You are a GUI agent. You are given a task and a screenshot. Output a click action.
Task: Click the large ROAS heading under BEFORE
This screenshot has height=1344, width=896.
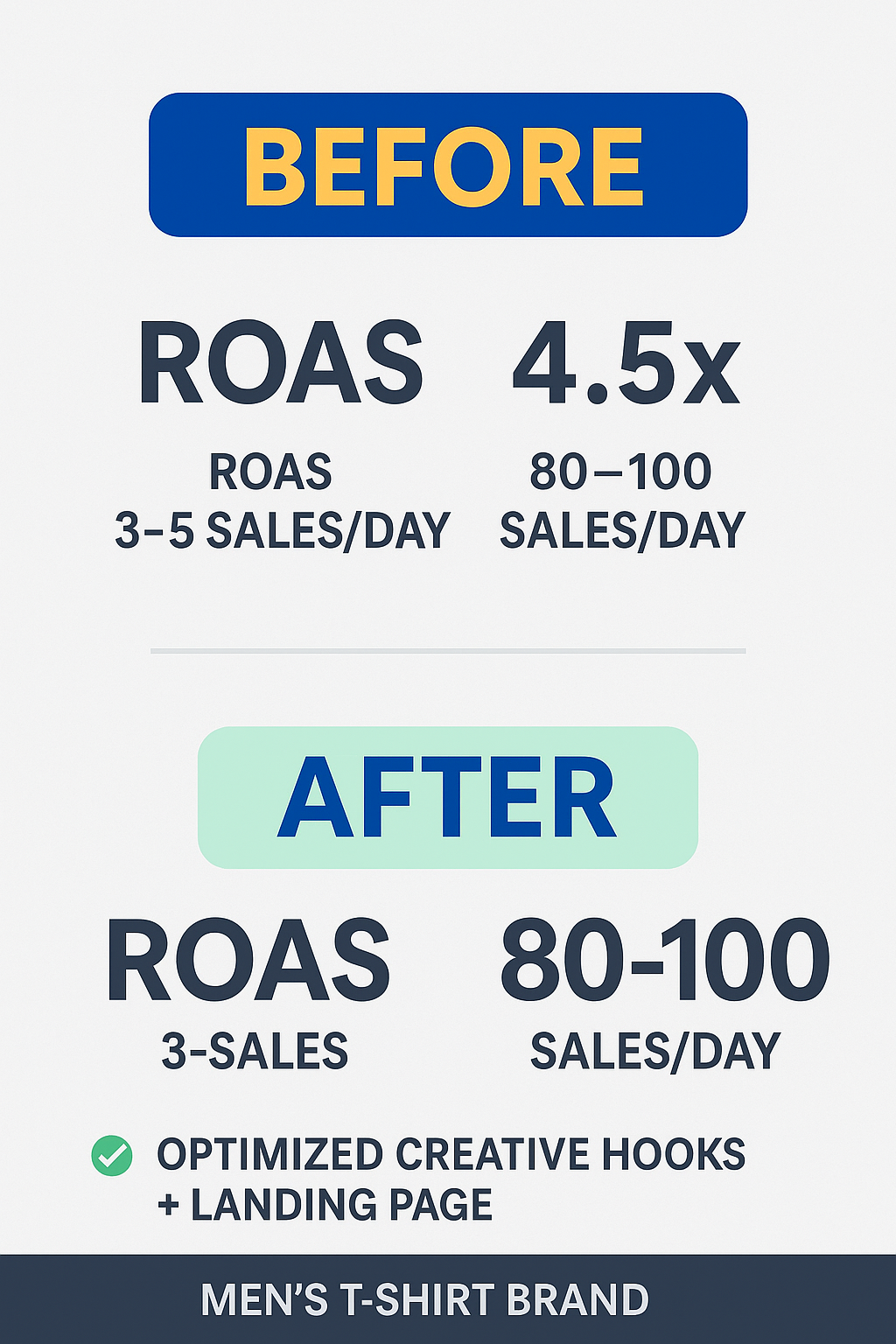click(281, 363)
